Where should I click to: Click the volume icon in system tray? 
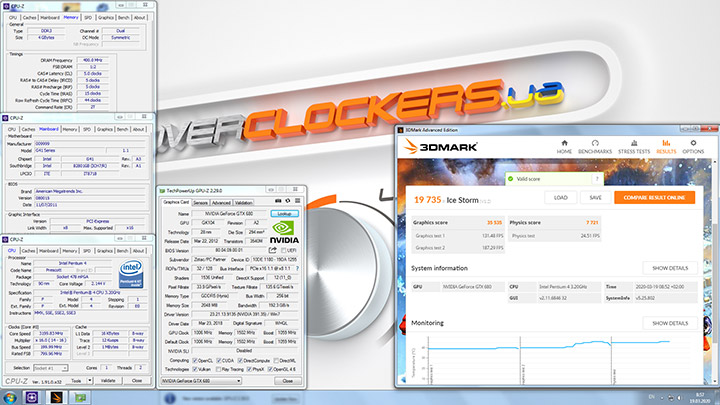pyautogui.click(x=679, y=398)
